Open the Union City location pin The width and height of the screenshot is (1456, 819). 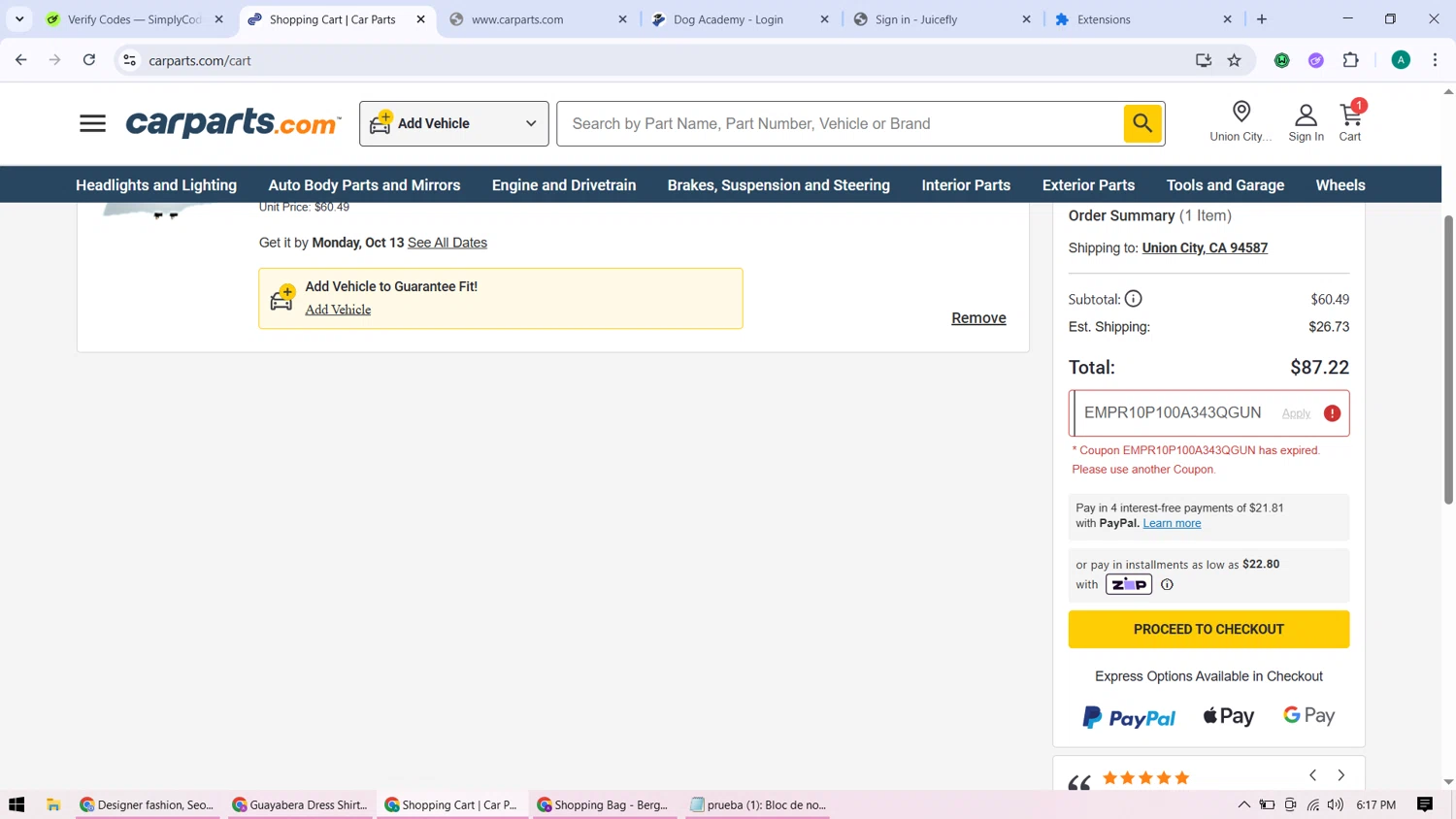(1241, 113)
